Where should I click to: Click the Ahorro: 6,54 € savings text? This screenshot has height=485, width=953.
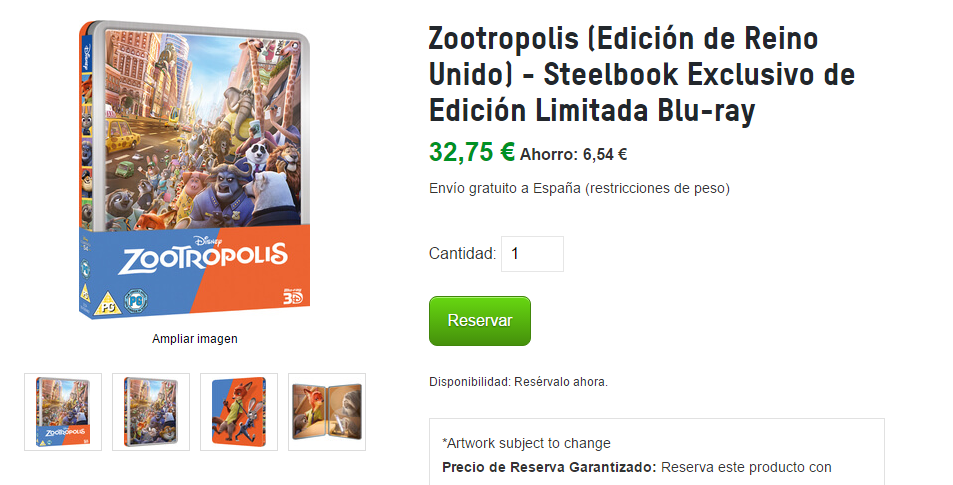573,154
